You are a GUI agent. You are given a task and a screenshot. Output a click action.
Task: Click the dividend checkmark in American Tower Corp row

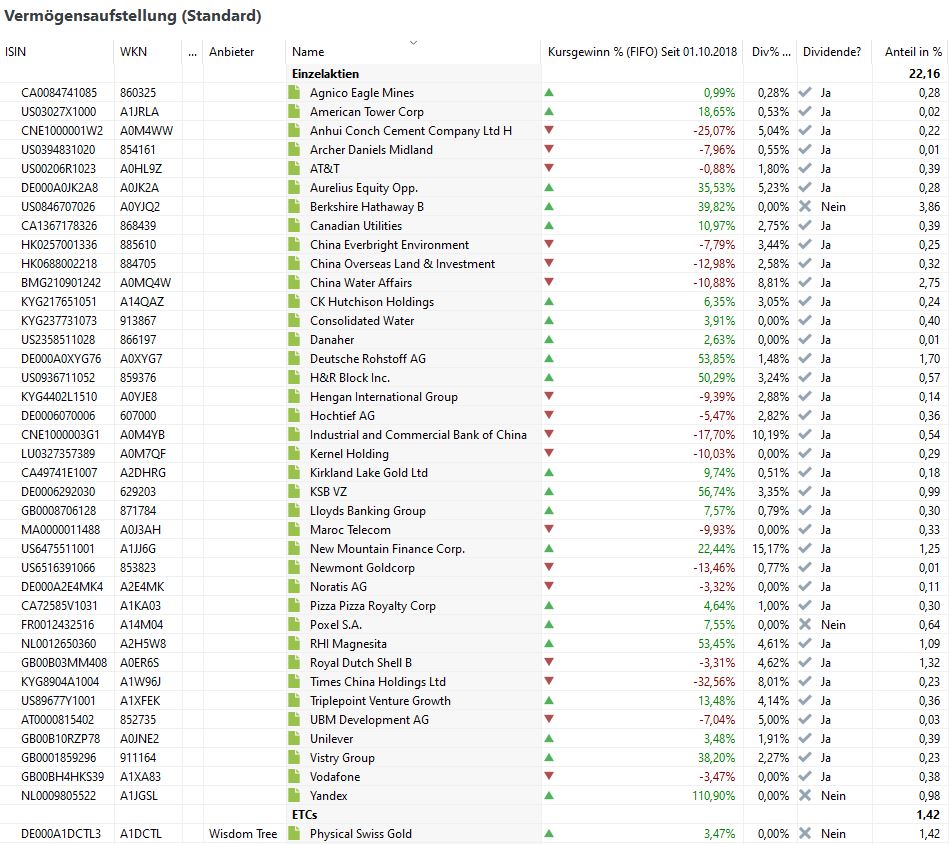(x=805, y=112)
